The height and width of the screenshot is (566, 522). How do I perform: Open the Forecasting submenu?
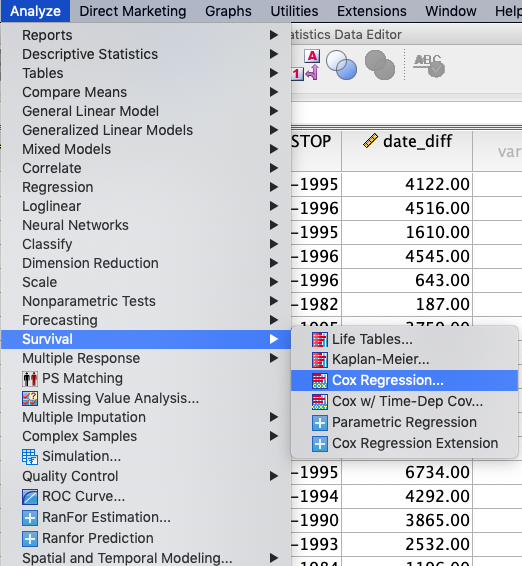click(146, 320)
